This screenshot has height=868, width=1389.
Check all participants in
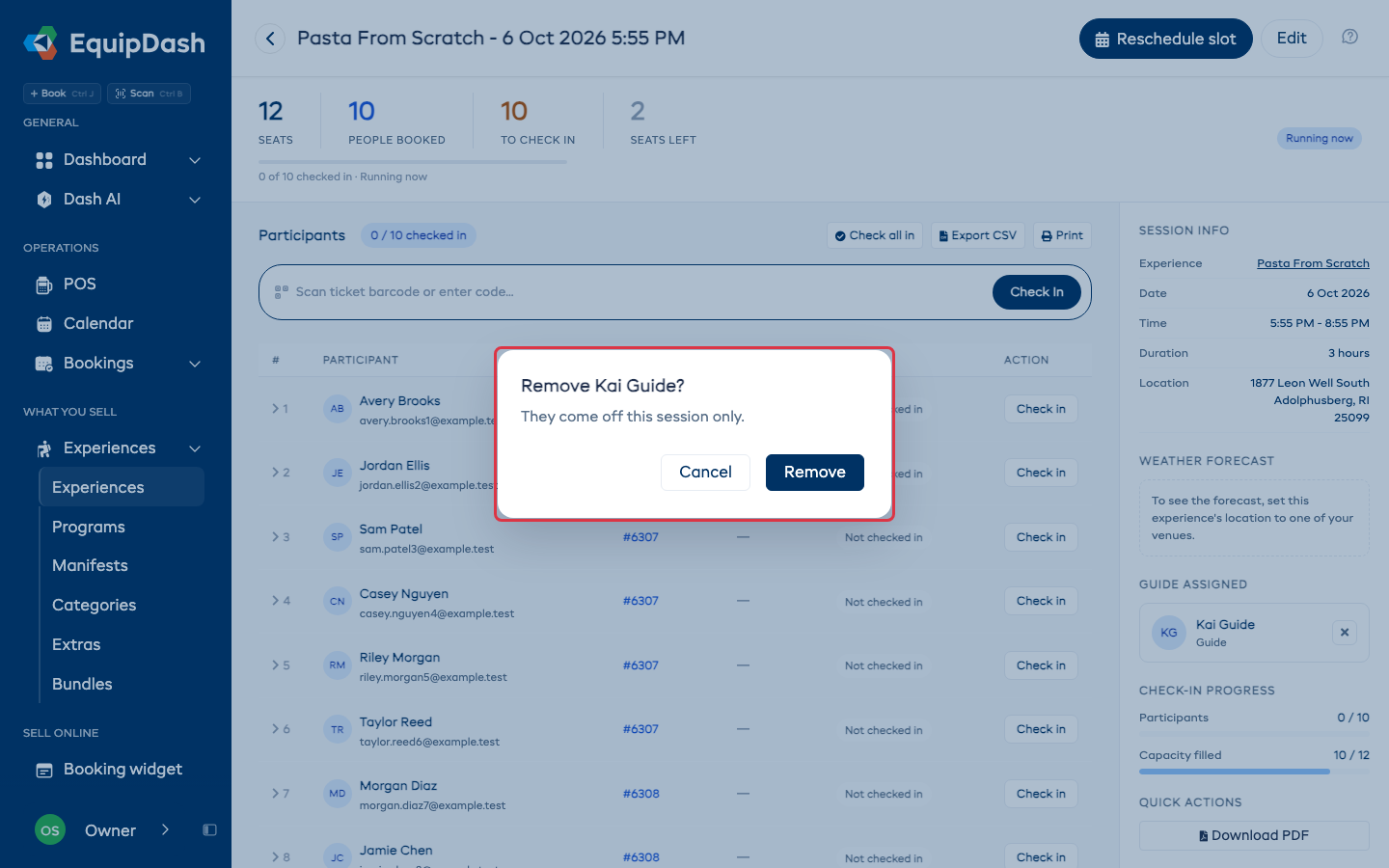pyautogui.click(x=875, y=235)
